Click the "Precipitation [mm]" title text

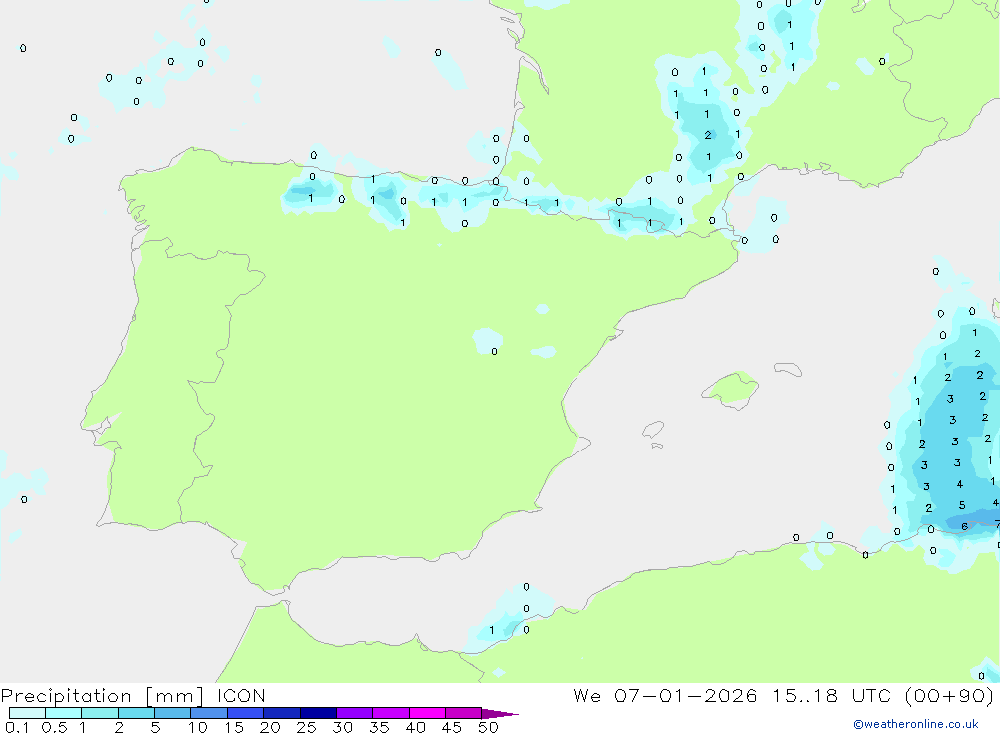point(102,696)
